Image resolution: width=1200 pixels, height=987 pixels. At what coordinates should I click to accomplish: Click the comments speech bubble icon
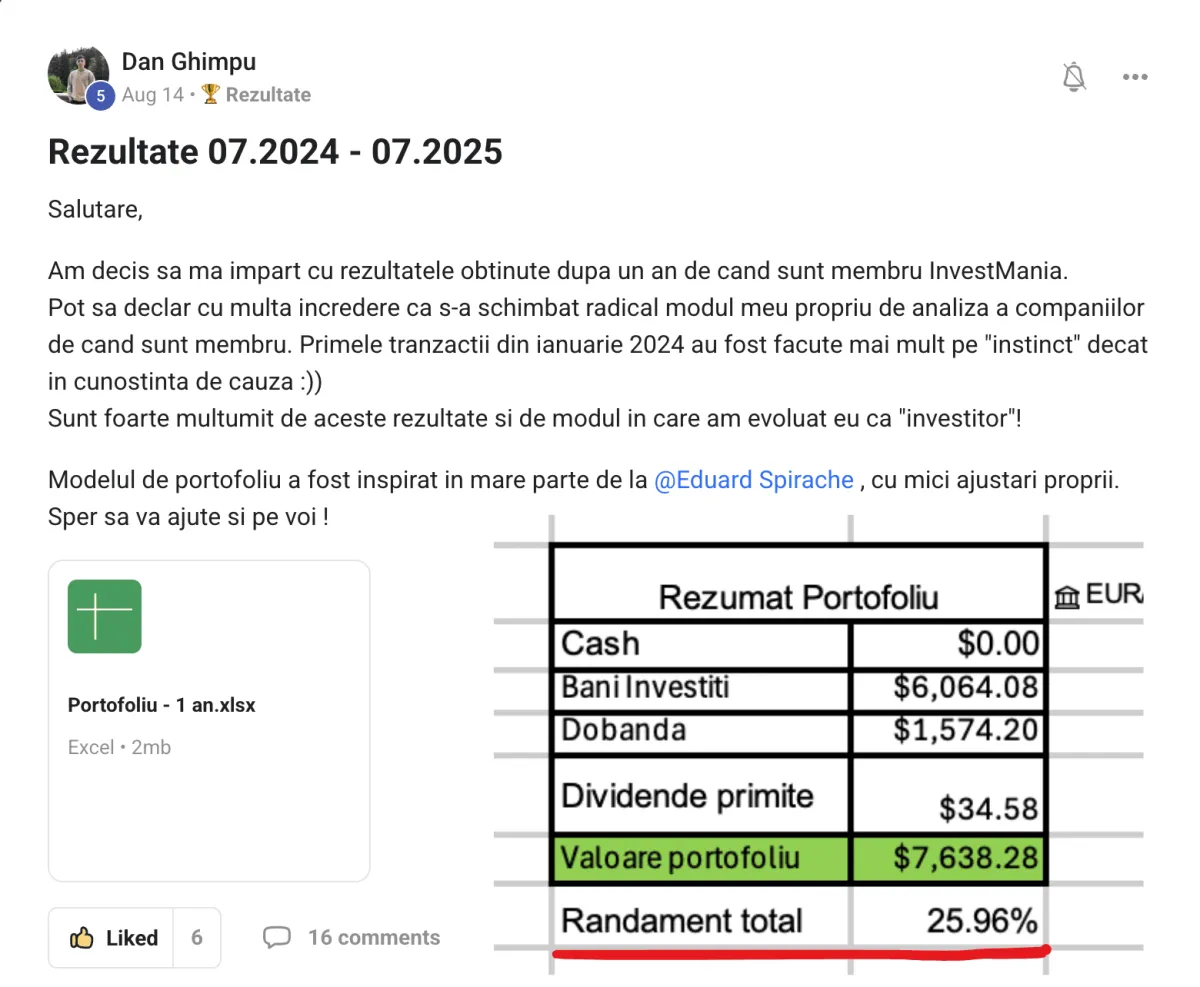pyautogui.click(x=277, y=938)
